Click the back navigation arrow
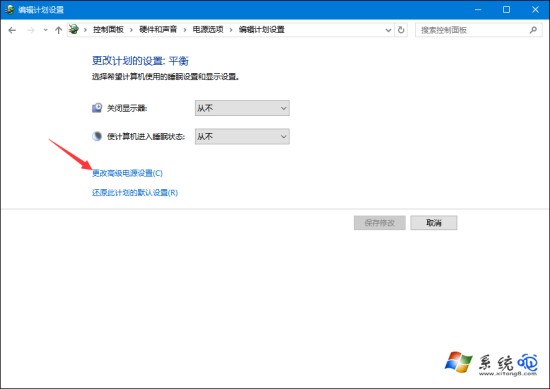This screenshot has width=550, height=389. [12, 30]
